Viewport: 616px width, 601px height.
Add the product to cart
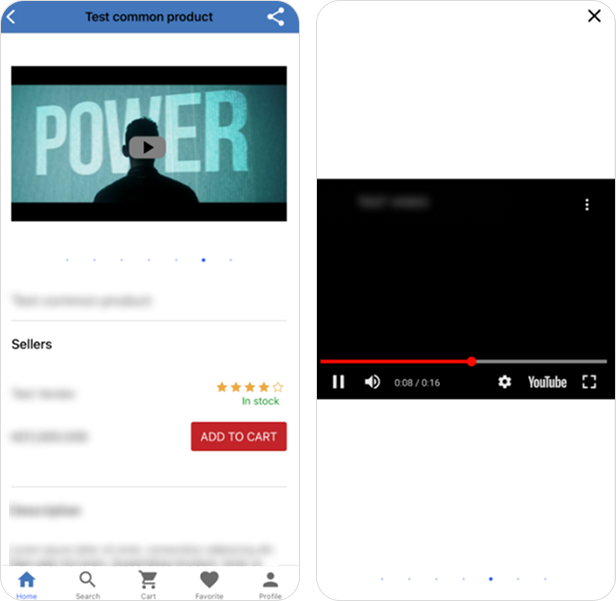point(239,436)
